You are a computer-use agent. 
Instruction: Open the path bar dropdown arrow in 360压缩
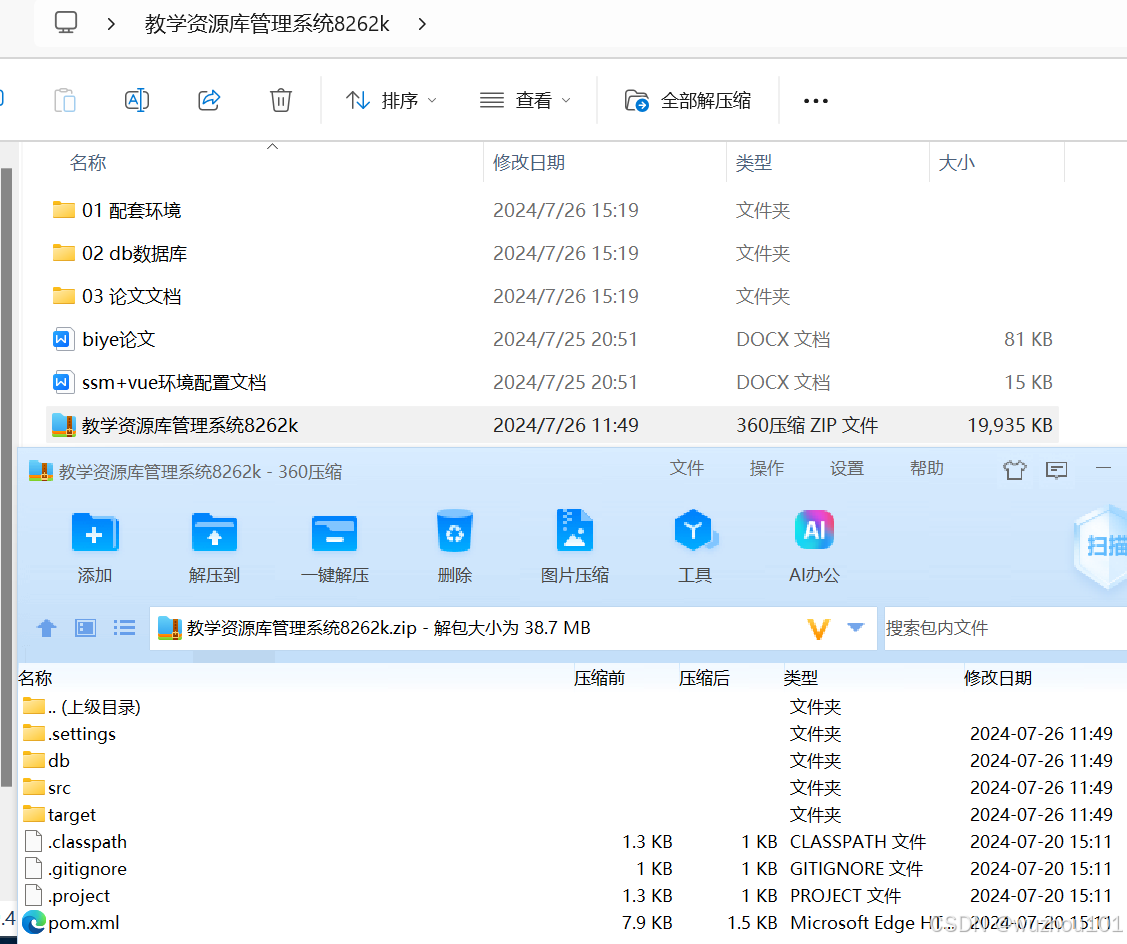coord(855,628)
